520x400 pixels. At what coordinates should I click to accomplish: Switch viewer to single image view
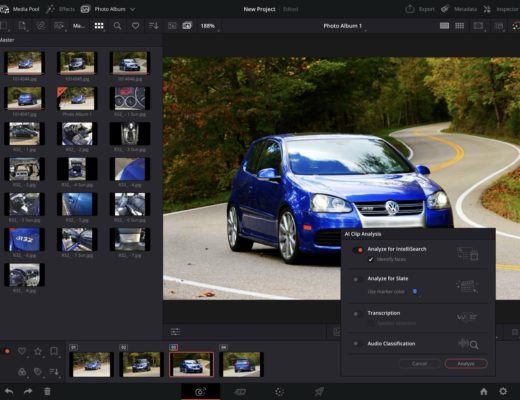(x=444, y=26)
